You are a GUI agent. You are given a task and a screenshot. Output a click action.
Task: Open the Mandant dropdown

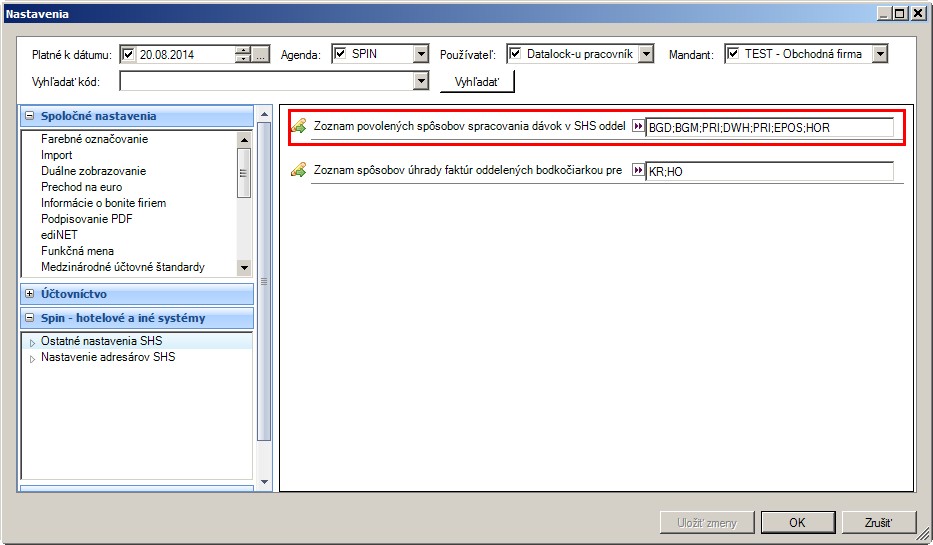tap(880, 54)
